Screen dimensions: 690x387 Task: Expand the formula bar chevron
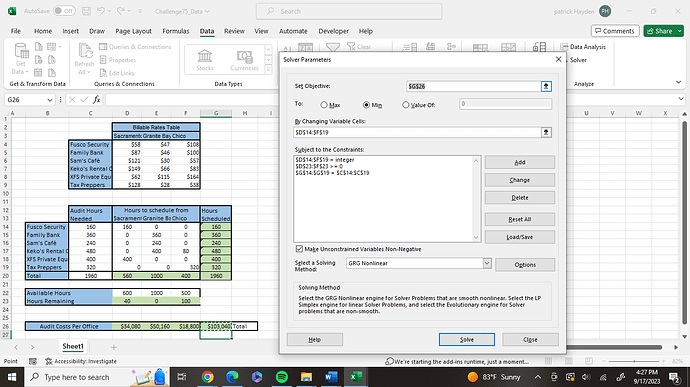[x=681, y=99]
